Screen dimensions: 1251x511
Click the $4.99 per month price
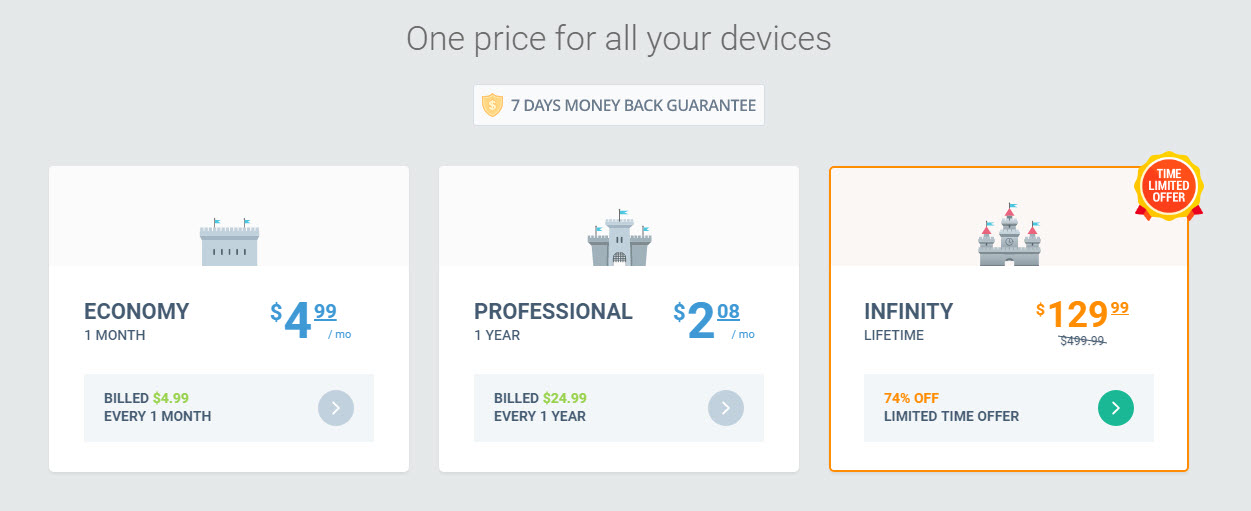pyautogui.click(x=311, y=320)
